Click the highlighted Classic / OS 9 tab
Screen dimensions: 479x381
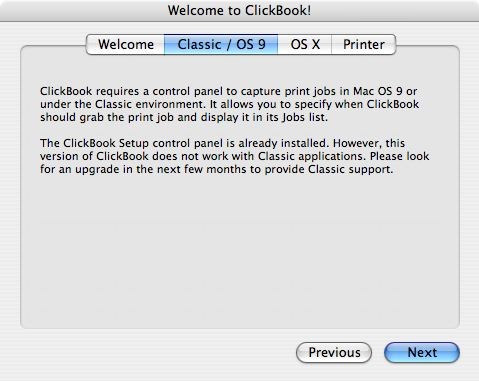pos(221,44)
